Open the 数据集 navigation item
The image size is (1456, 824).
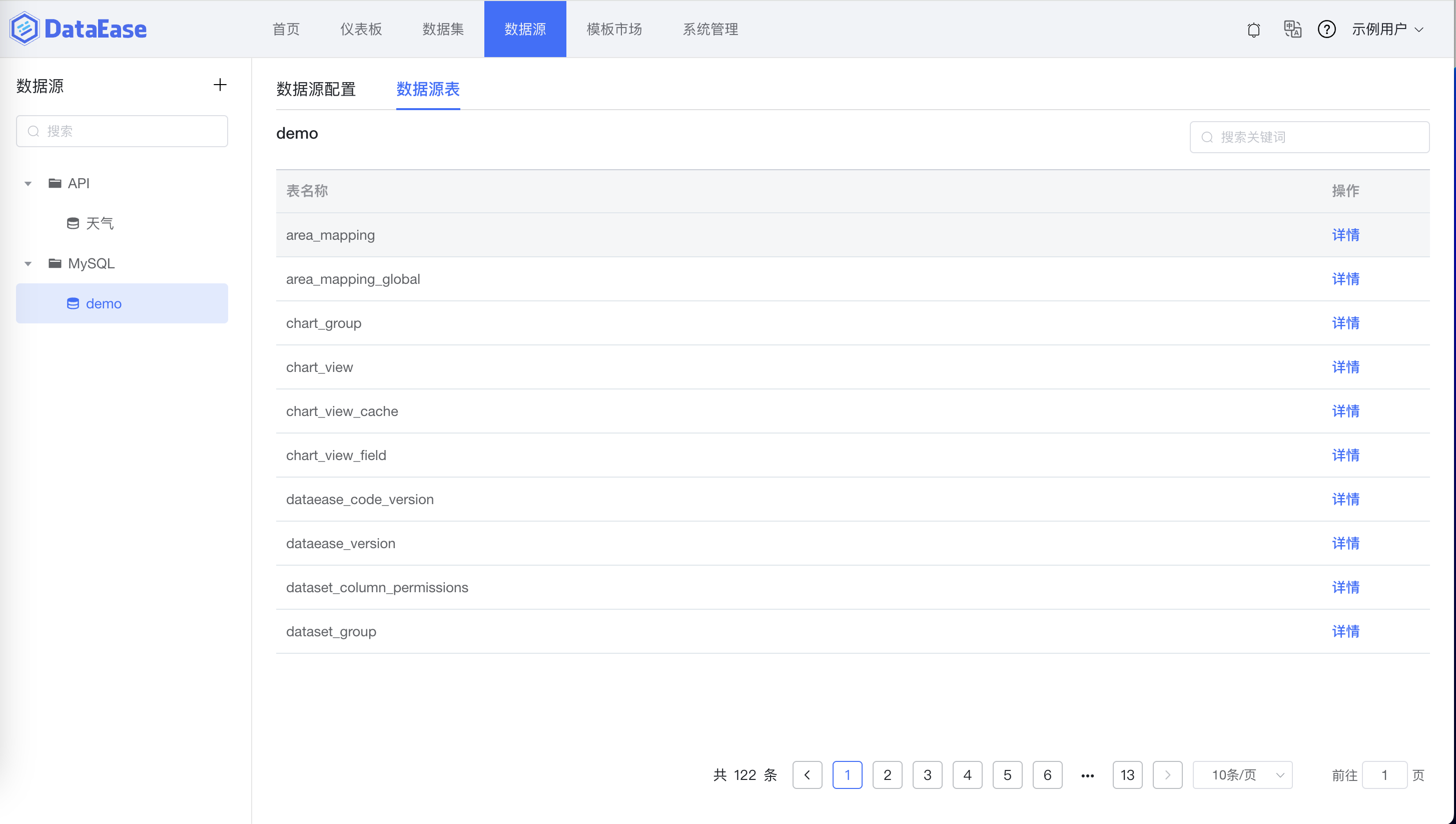443,29
